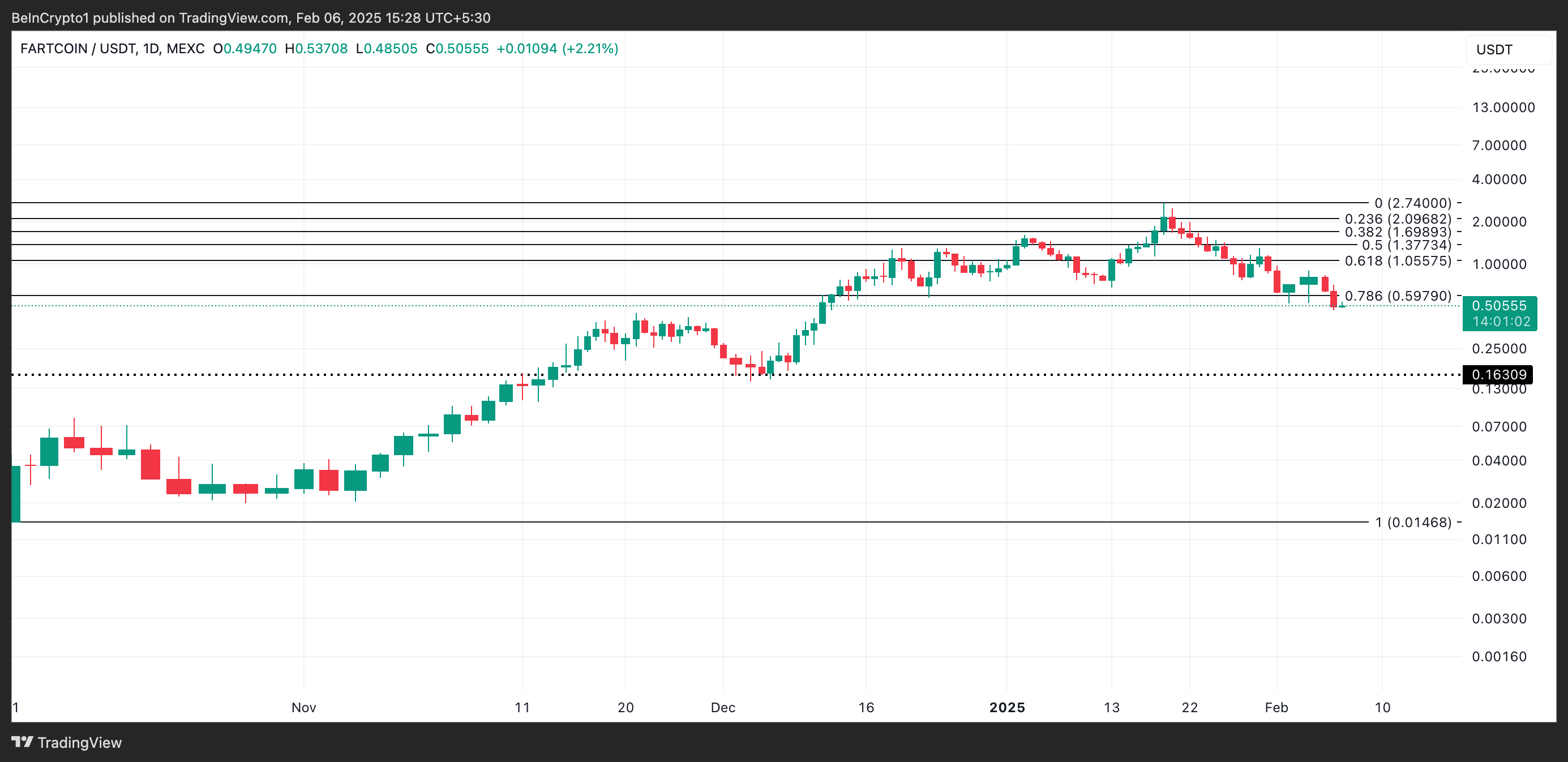The image size is (1568, 762).
Task: Click the 0.16309 black price label
Action: point(1498,375)
